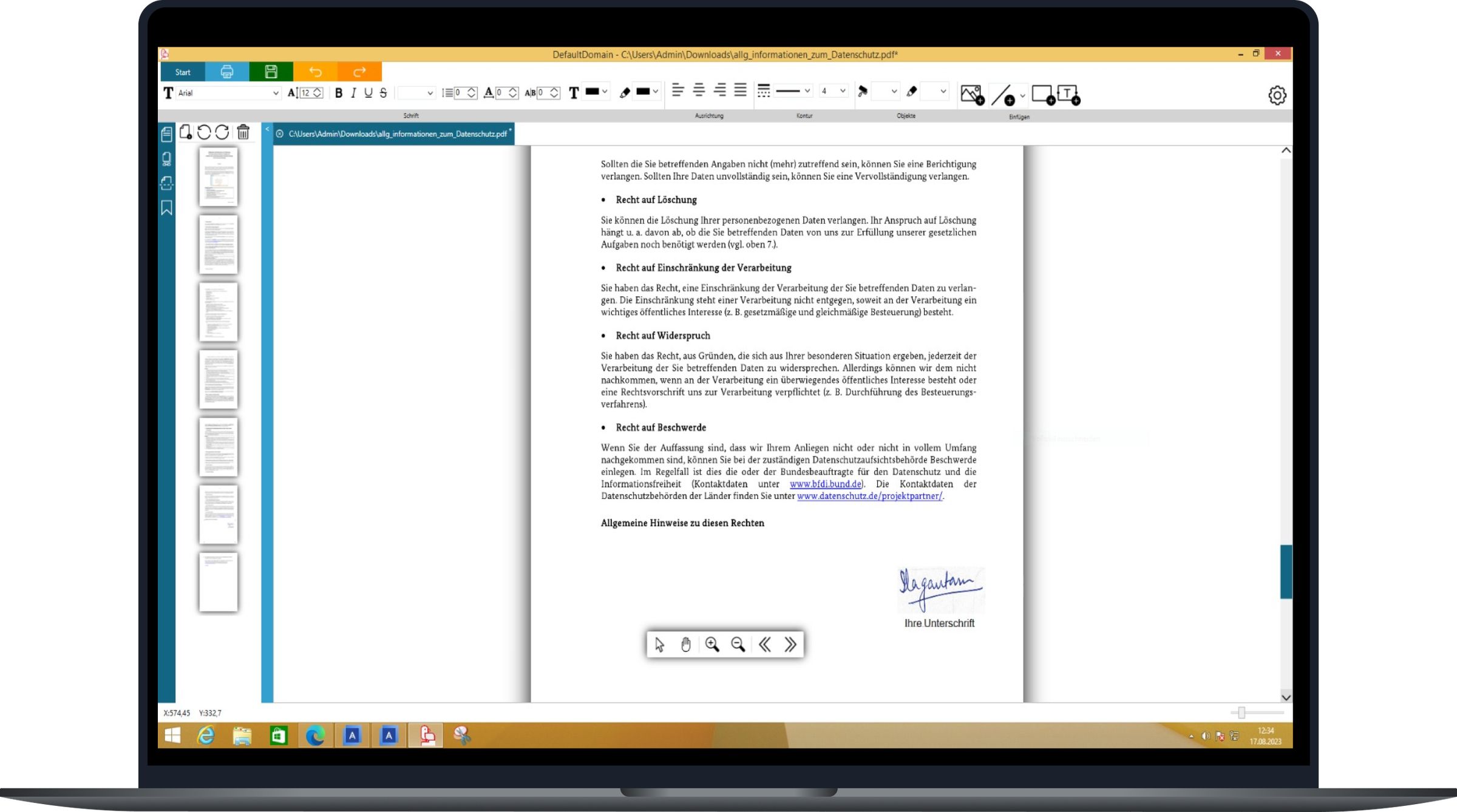Open the line width dropdown showing 4

pos(833,91)
